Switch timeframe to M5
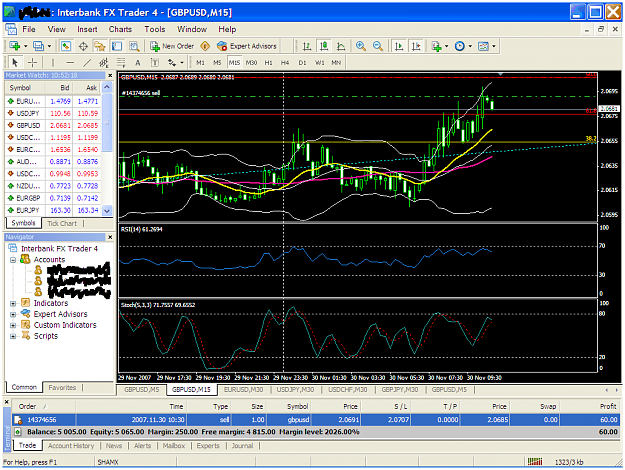The height and width of the screenshot is (470, 625). pyautogui.click(x=217, y=63)
